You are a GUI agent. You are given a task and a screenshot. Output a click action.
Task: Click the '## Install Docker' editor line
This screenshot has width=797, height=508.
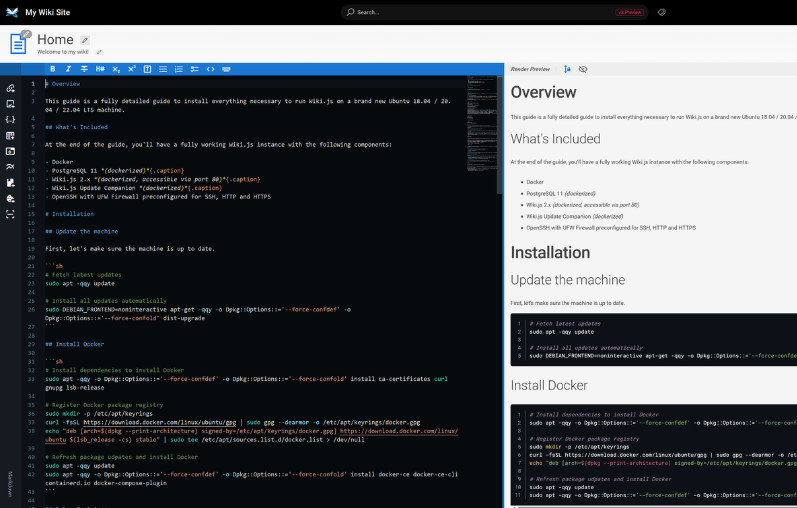[75, 344]
